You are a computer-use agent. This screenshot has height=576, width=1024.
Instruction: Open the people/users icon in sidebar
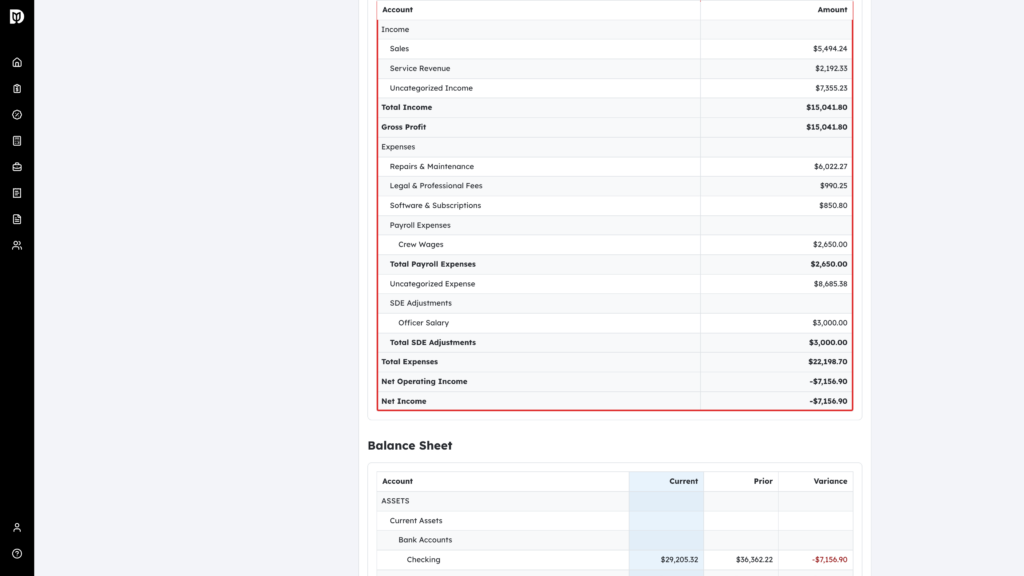tap(17, 246)
